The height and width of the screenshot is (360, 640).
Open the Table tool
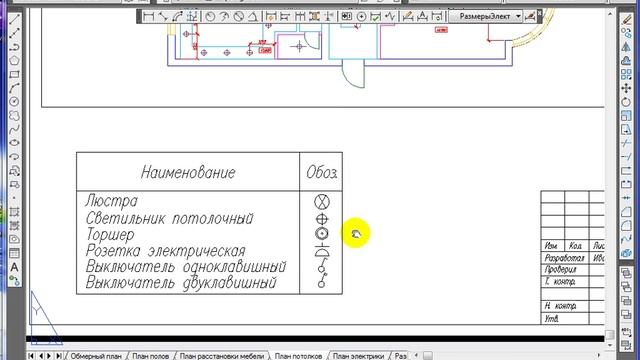click(14, 253)
